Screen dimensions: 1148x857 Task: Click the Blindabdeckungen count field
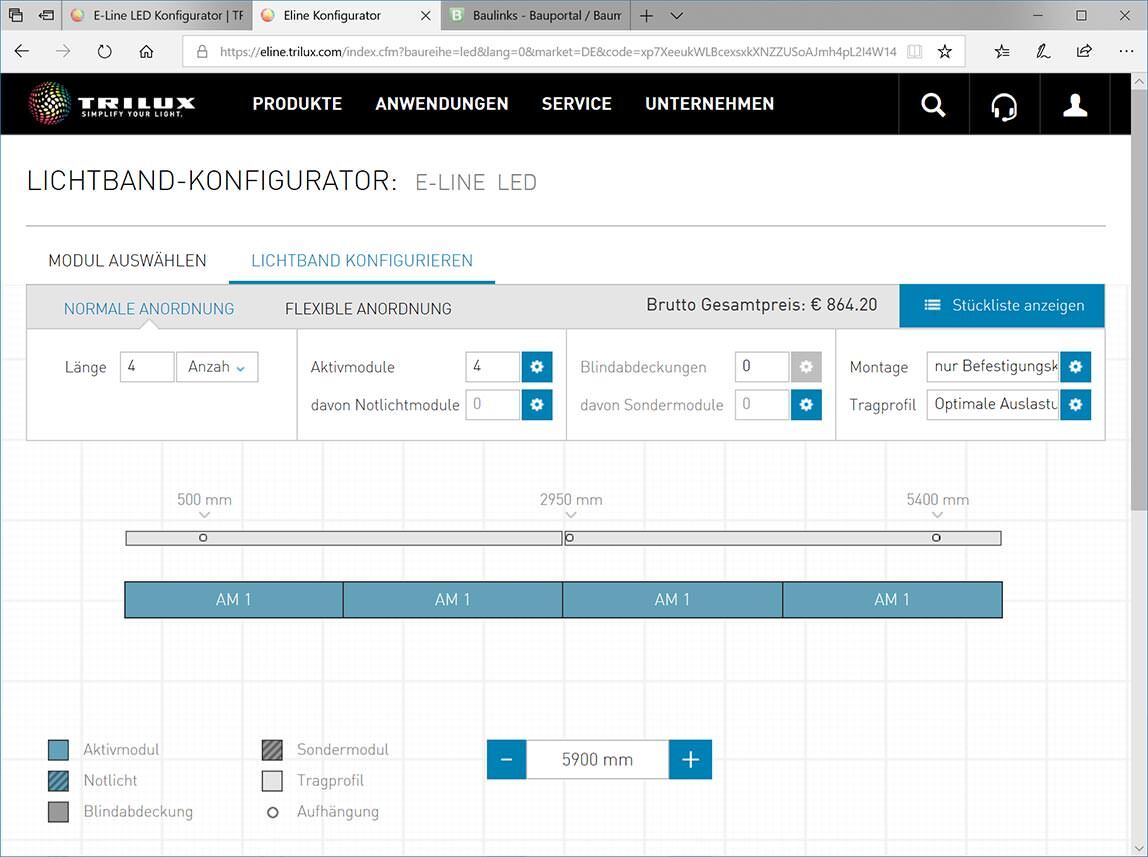(x=762, y=367)
